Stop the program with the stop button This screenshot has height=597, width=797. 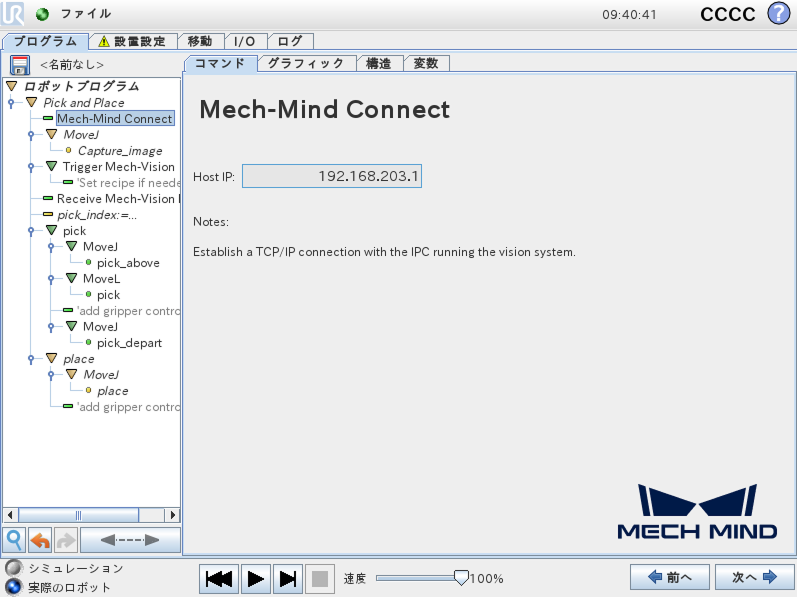point(320,579)
